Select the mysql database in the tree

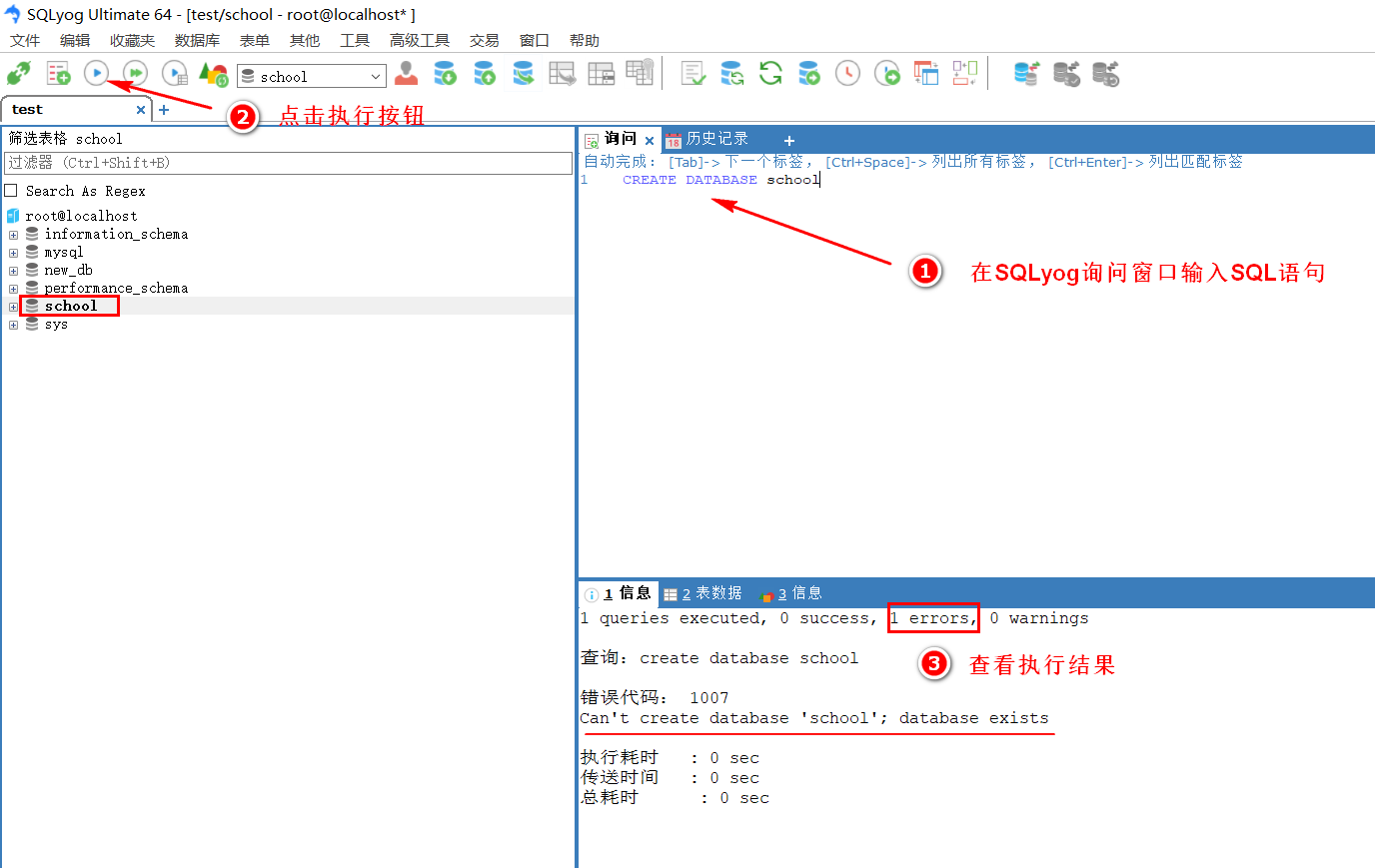[x=63, y=253]
